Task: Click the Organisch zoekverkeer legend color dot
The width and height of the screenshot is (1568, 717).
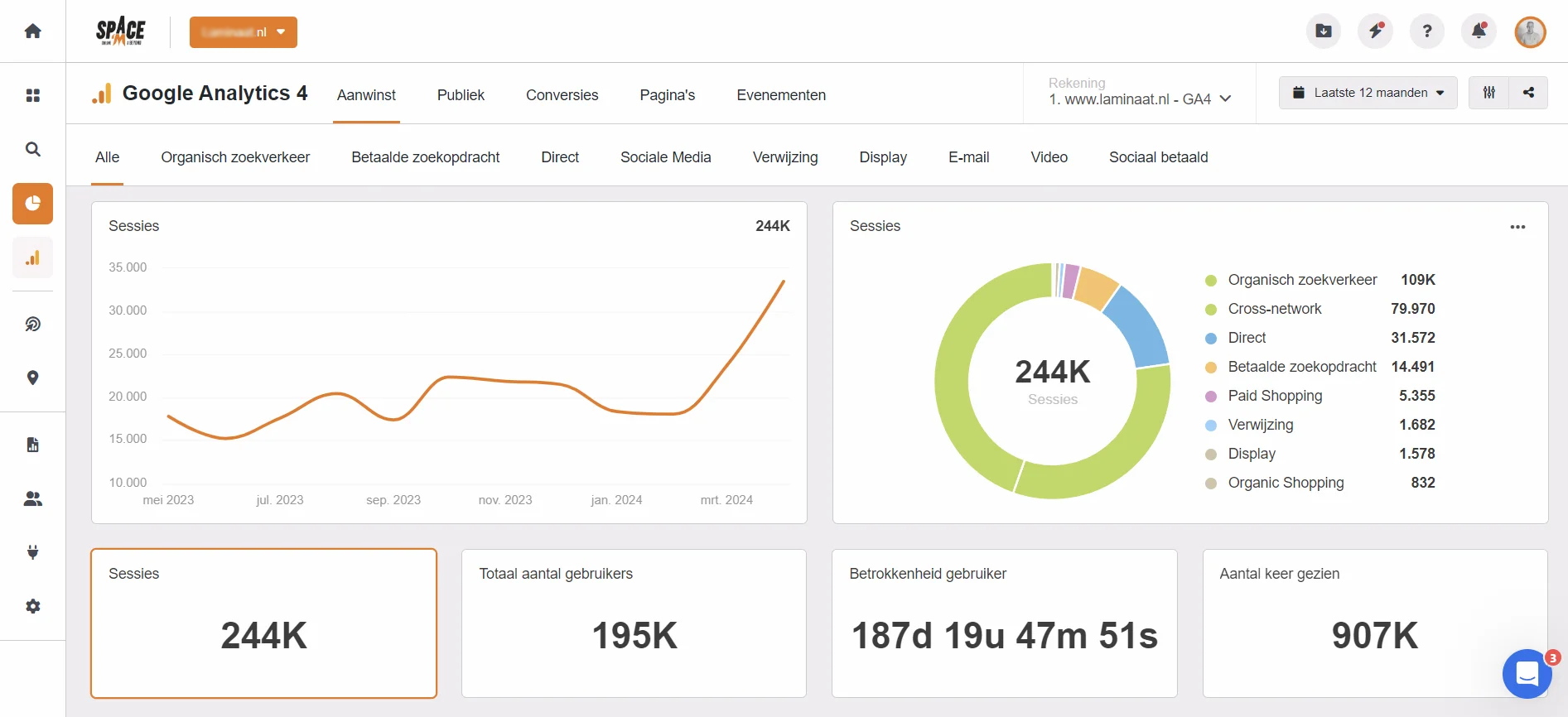Action: click(x=1211, y=281)
